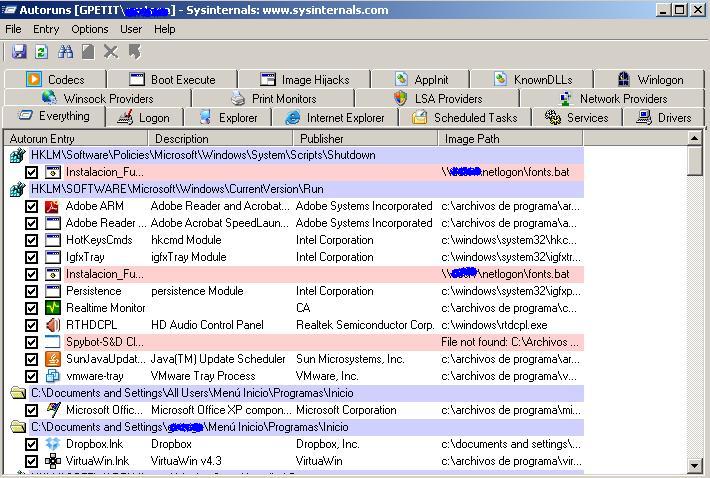Viewport: 710px width, 478px height.
Task: Click the HotKeysCmds window icon
Action: 53,240
